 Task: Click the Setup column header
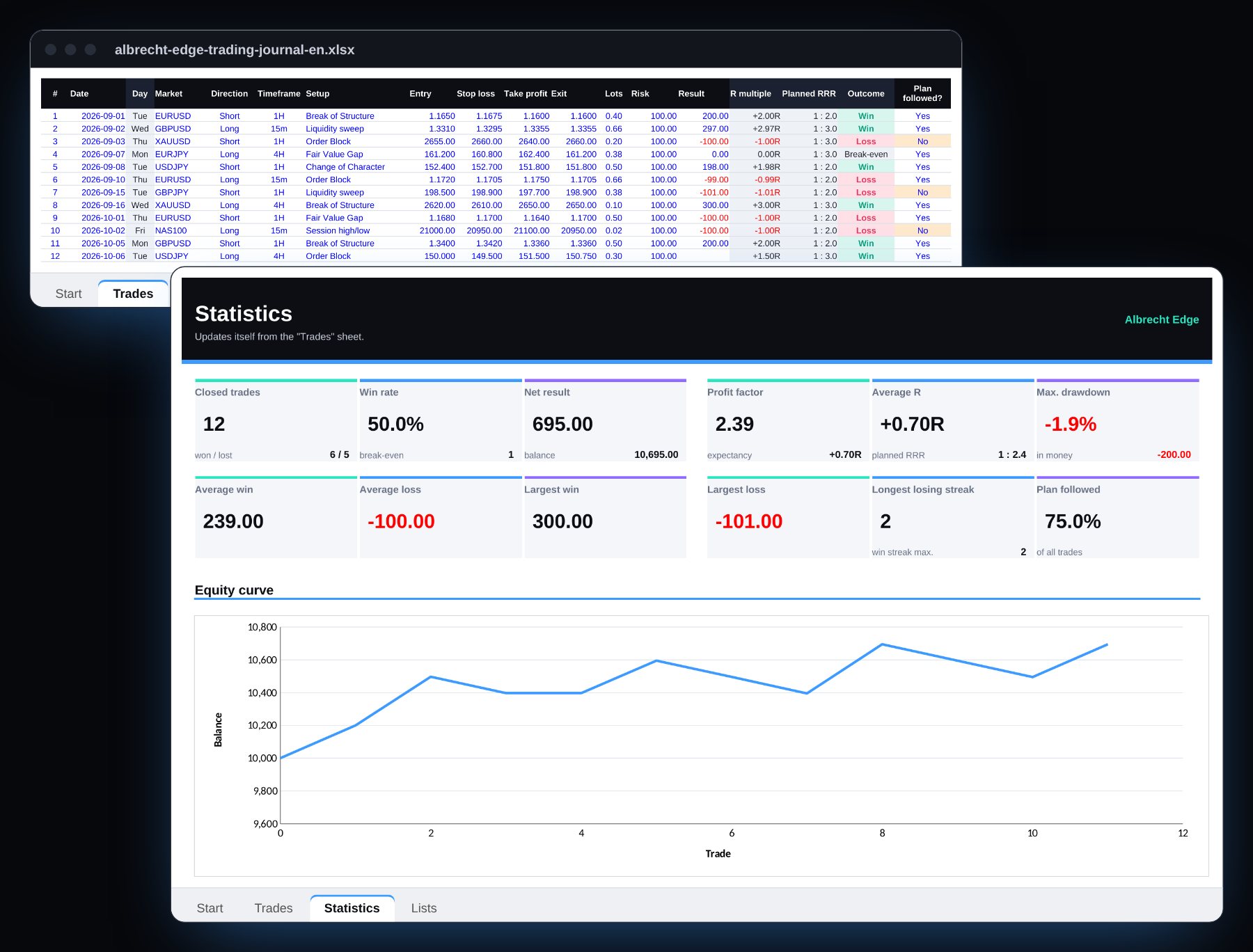tap(317, 93)
